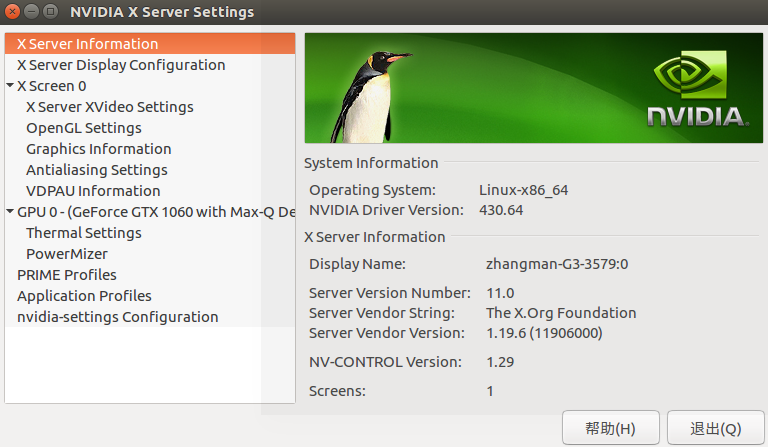Screen dimensions: 768x447
Task: Click vendor version 1.19.6 (11906000)
Action: [x=544, y=333]
